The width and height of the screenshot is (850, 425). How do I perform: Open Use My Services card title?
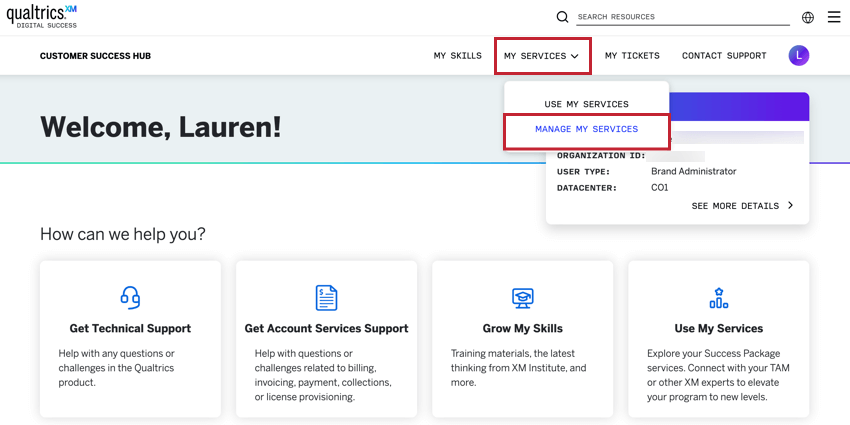719,329
